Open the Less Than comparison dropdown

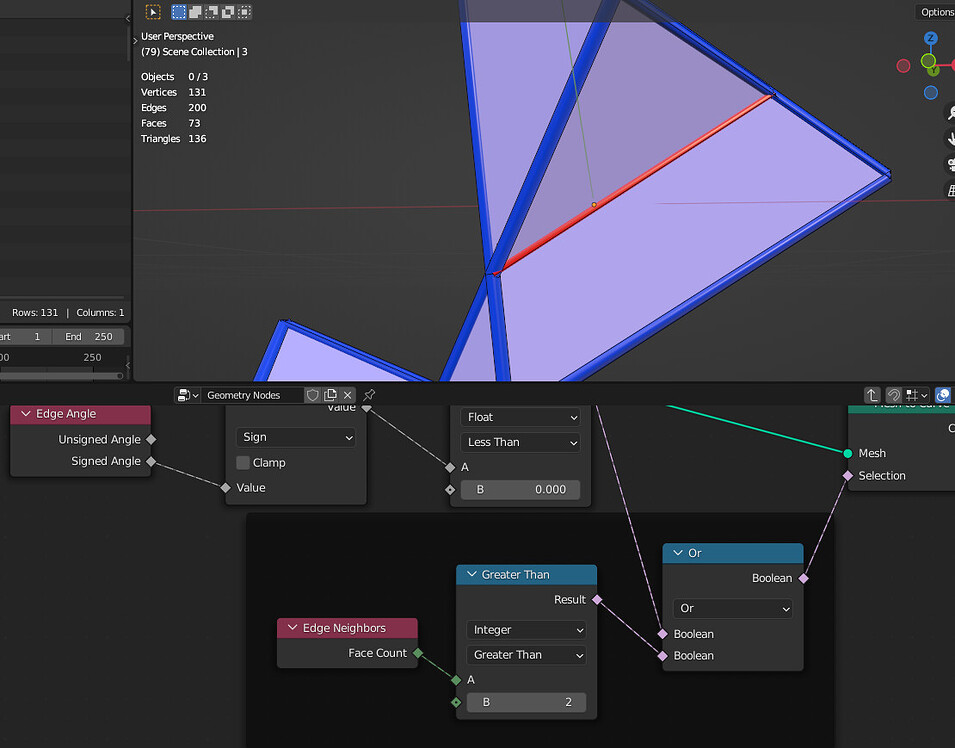tap(520, 442)
